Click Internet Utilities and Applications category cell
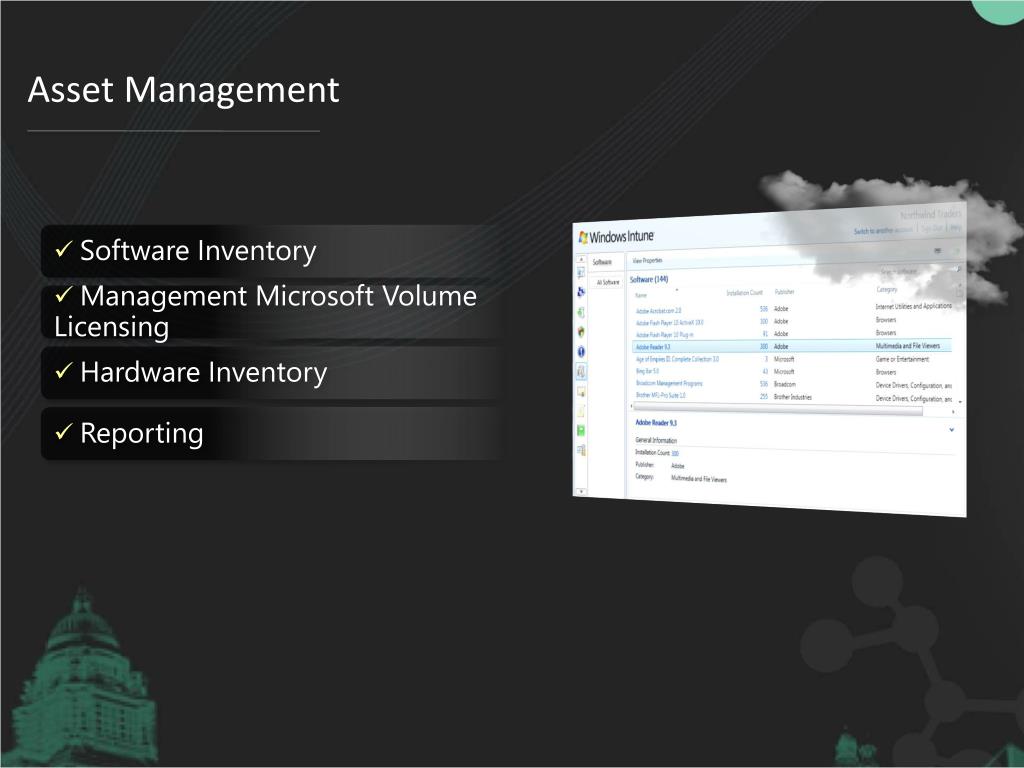Image resolution: width=1024 pixels, height=768 pixels. (x=914, y=306)
